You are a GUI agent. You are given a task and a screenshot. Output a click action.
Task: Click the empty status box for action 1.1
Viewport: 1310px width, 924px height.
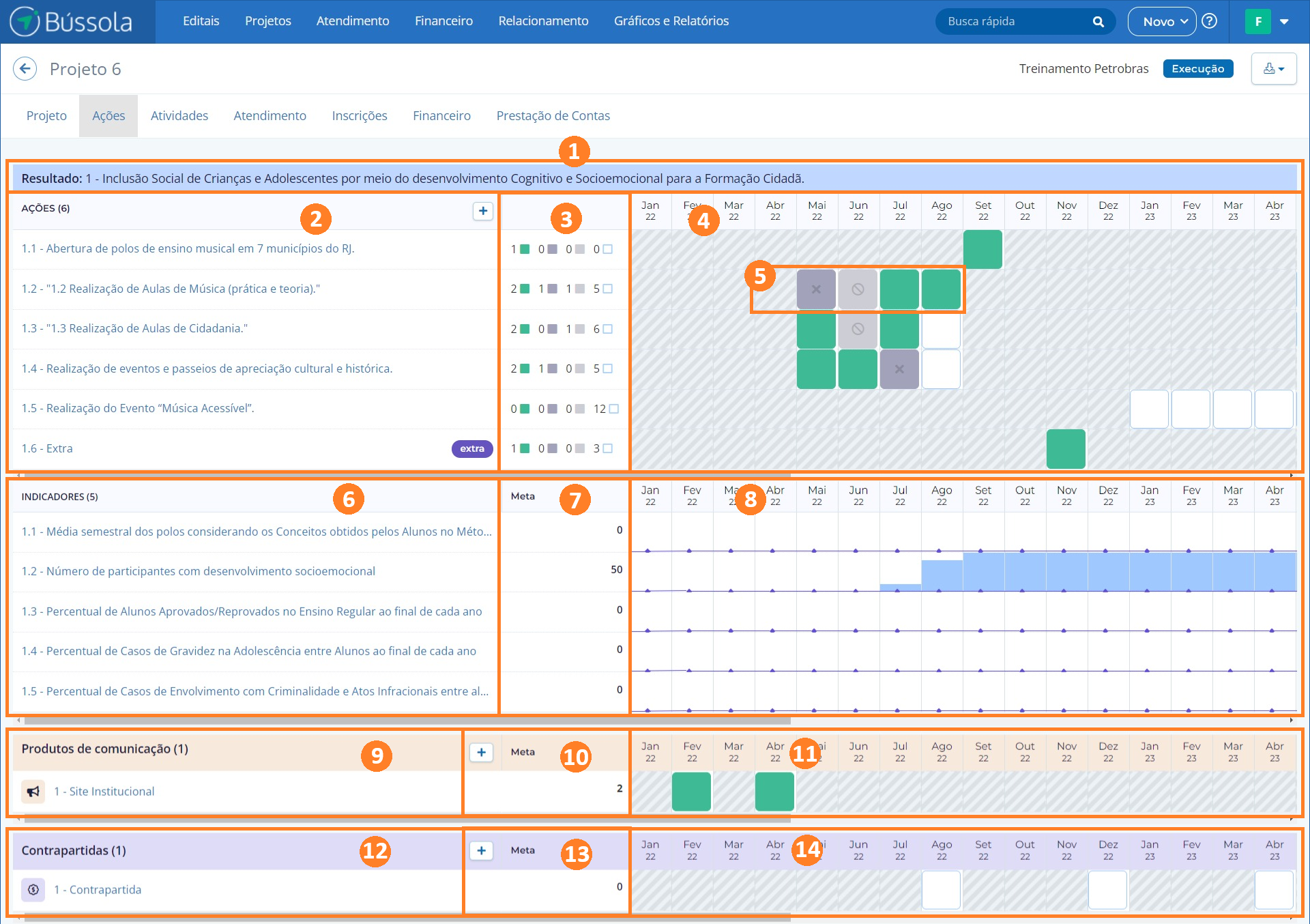pos(607,250)
